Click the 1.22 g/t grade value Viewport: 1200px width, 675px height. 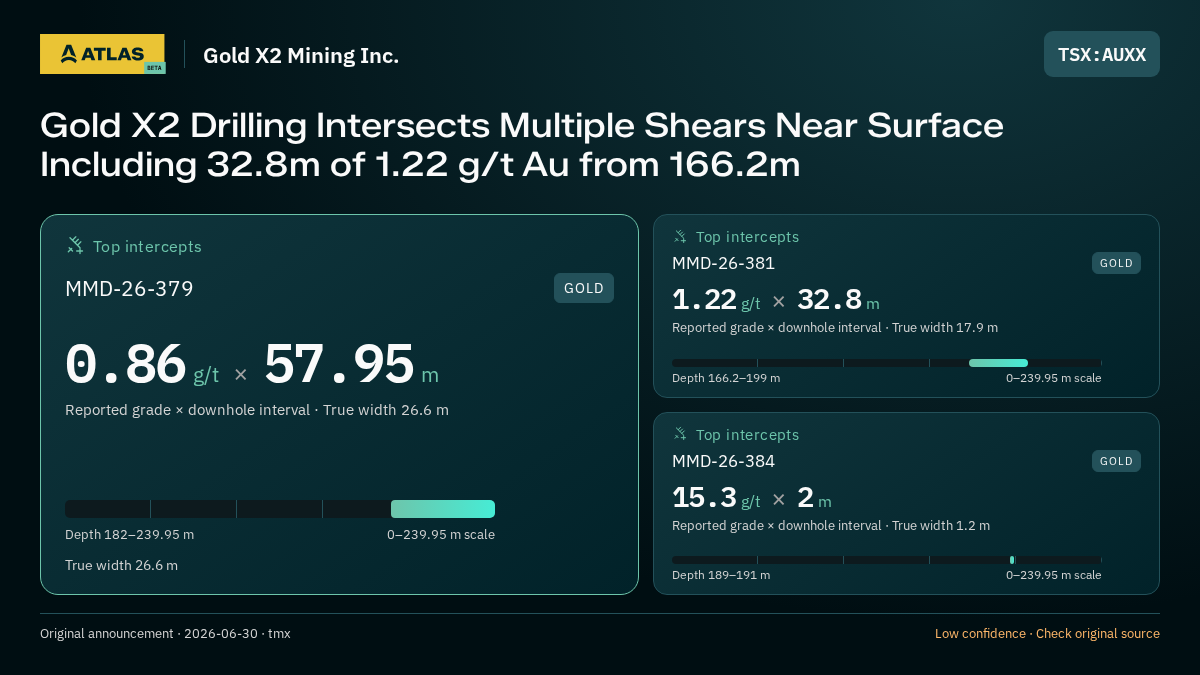(716, 300)
